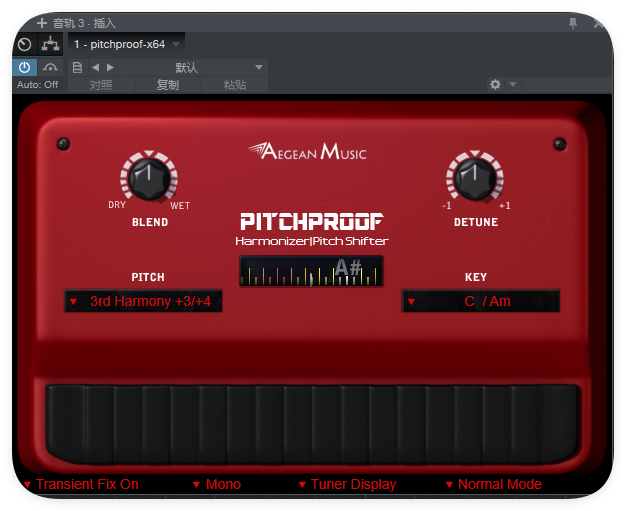Open the 默认 preset dropdown
The height and width of the screenshot is (511, 626).
pos(193,67)
